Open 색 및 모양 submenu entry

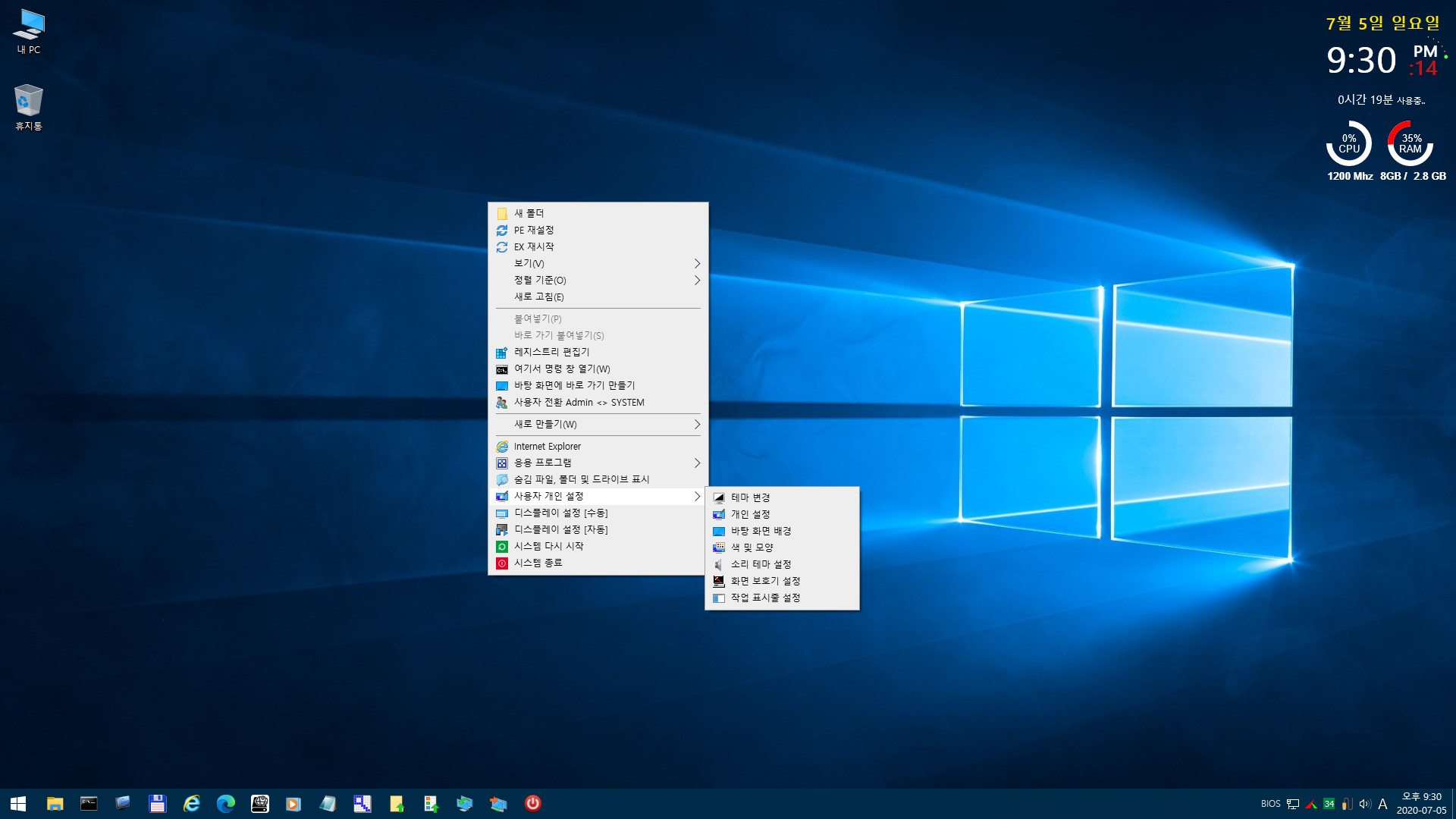[782, 548]
